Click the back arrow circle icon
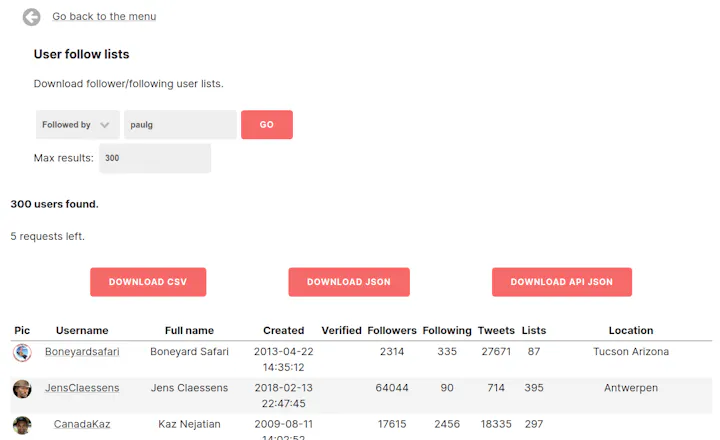 (31, 17)
